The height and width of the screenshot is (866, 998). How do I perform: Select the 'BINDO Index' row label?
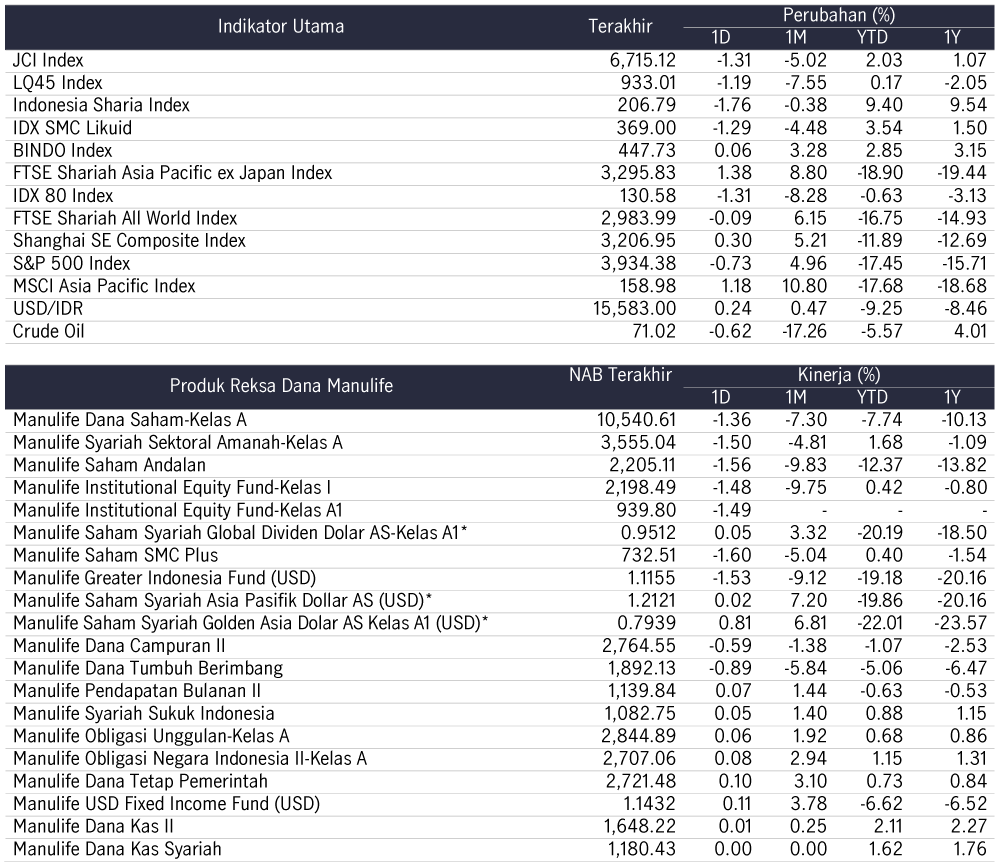[x=62, y=151]
